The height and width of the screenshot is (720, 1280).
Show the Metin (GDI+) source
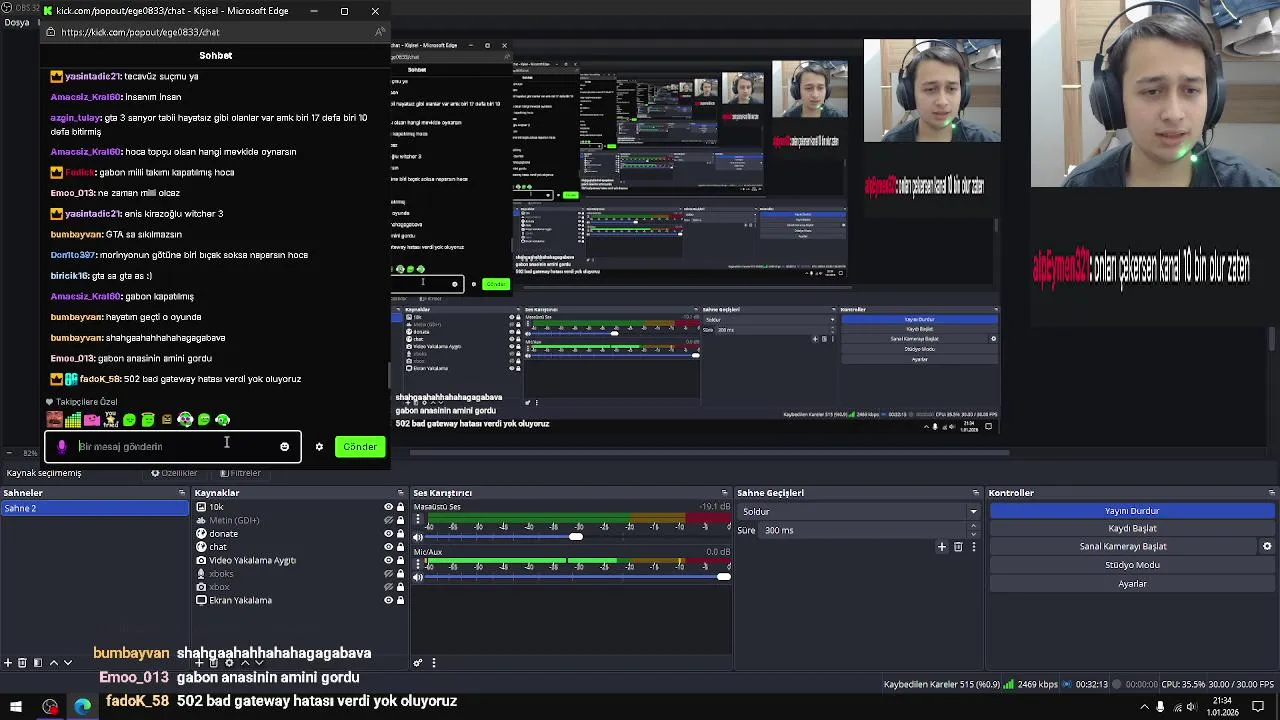389,520
